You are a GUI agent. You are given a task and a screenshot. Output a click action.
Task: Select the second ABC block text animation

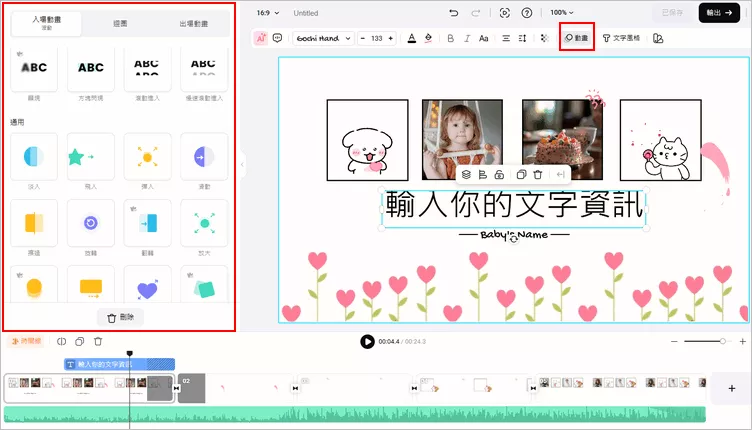click(x=91, y=68)
